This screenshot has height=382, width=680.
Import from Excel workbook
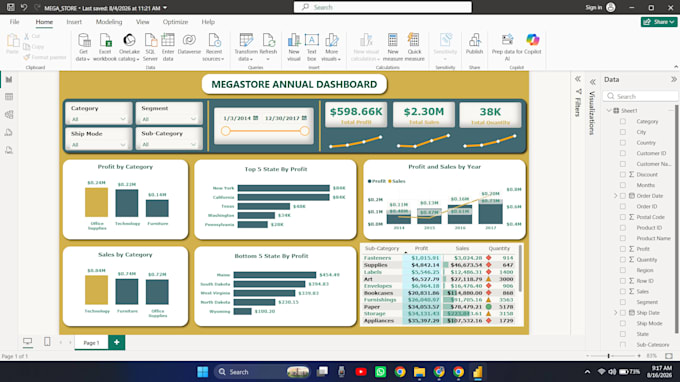click(x=105, y=47)
